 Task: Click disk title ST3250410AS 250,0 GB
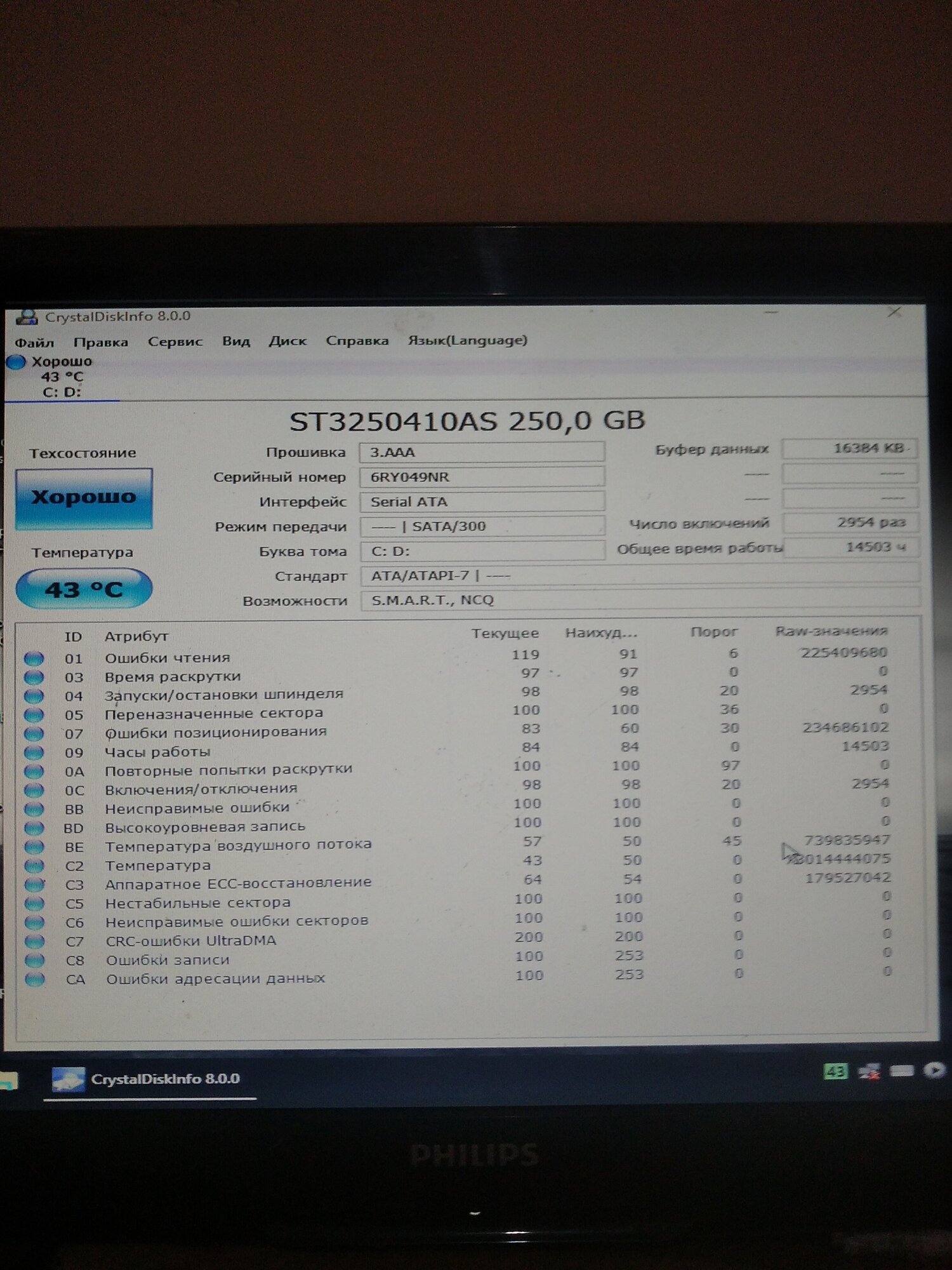467,421
